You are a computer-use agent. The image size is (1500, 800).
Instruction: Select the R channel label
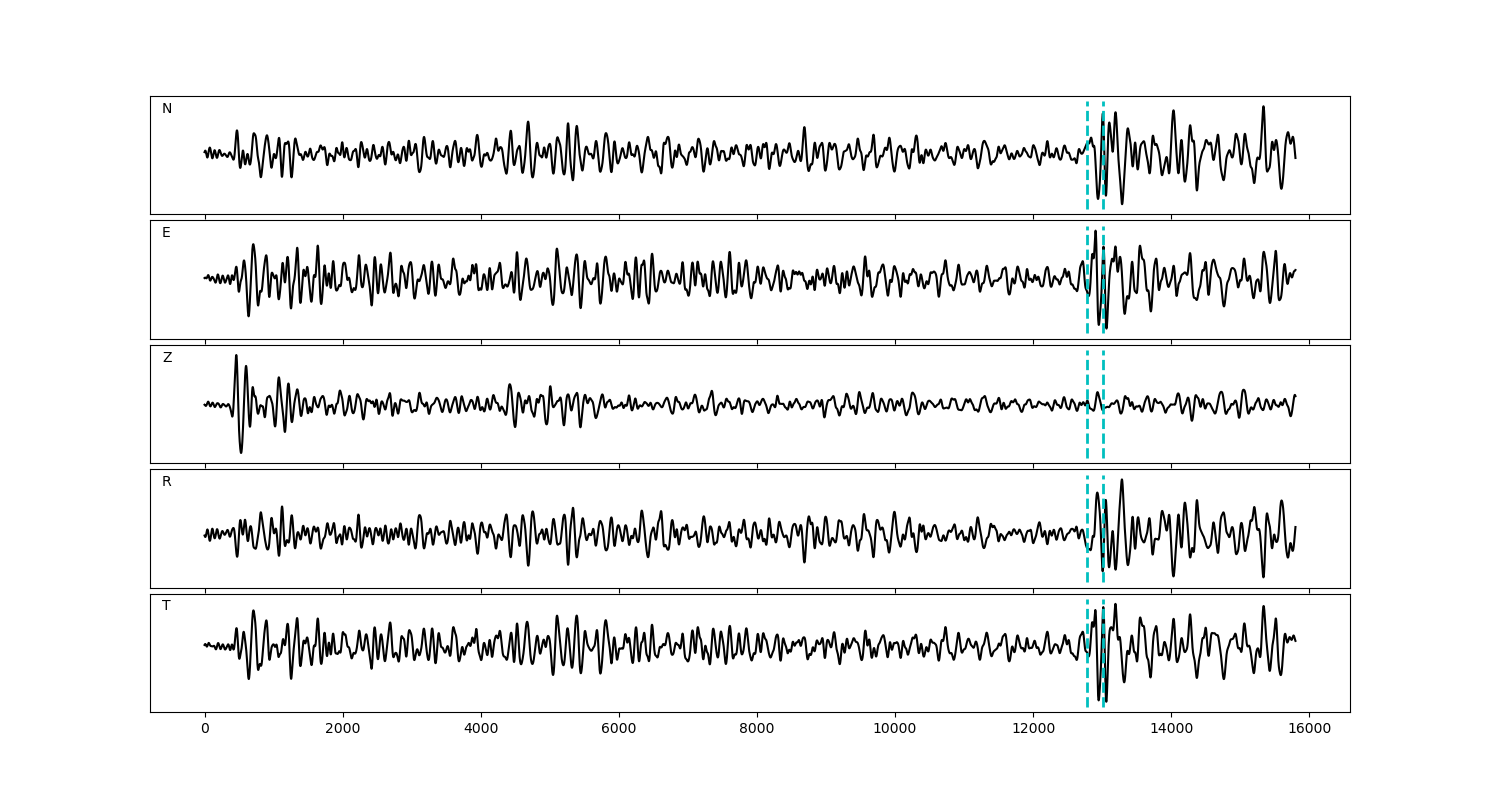pos(167,482)
